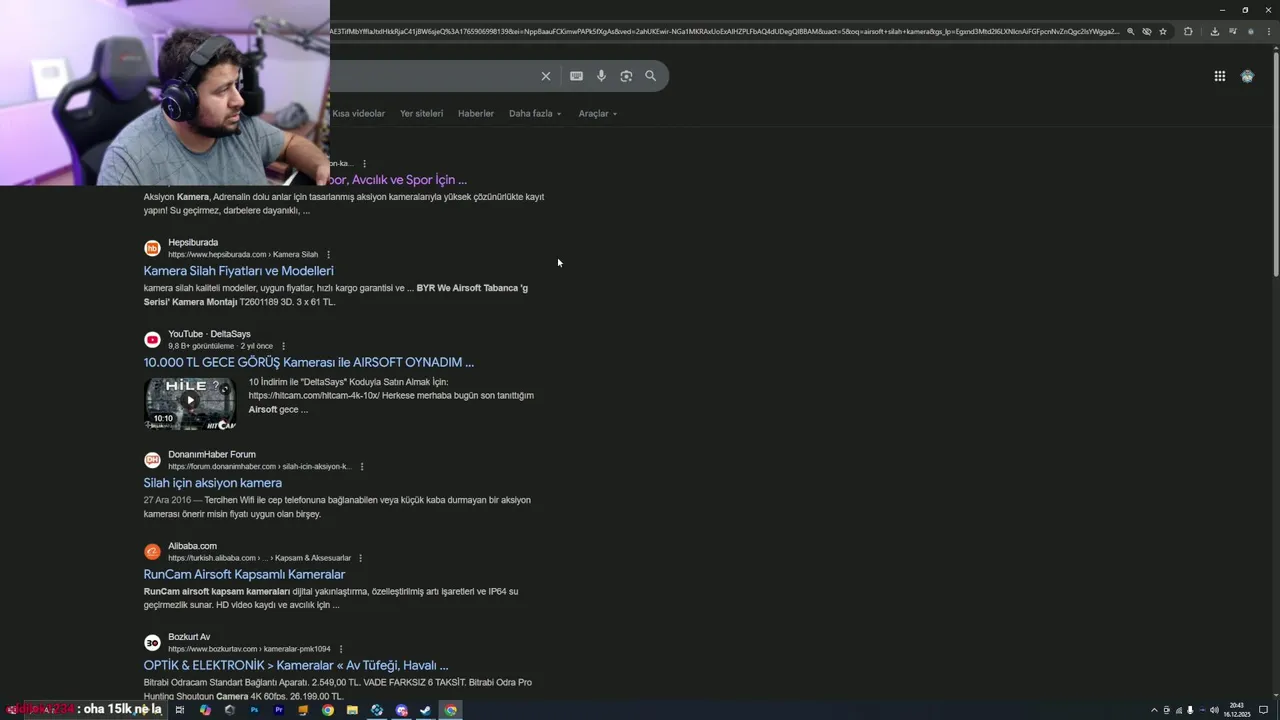Click the YouTube favicon on DeltaSays result

tap(152, 340)
